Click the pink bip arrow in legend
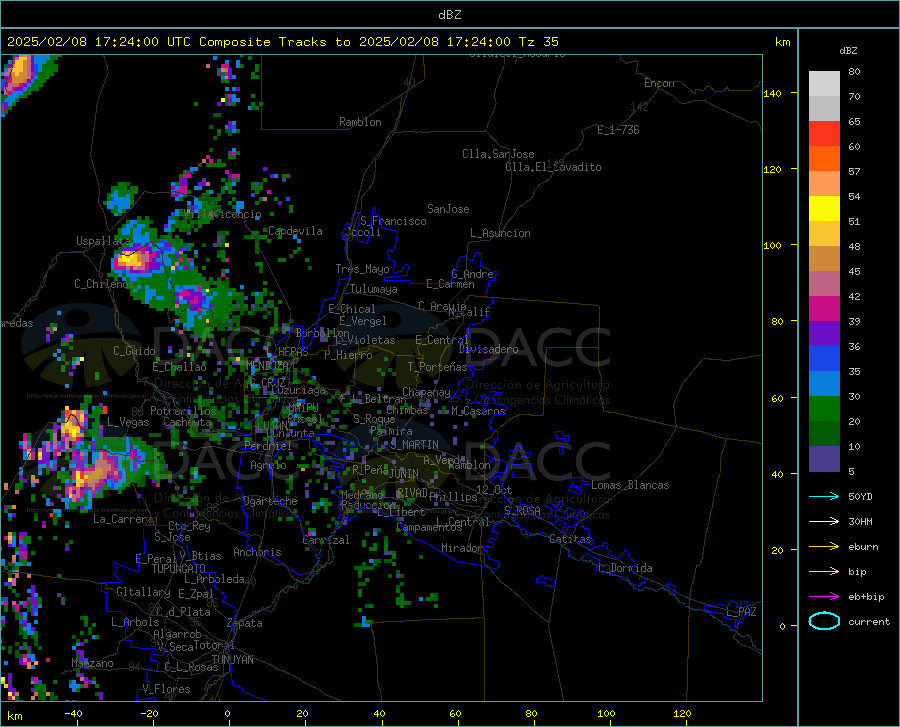 pyautogui.click(x=824, y=572)
